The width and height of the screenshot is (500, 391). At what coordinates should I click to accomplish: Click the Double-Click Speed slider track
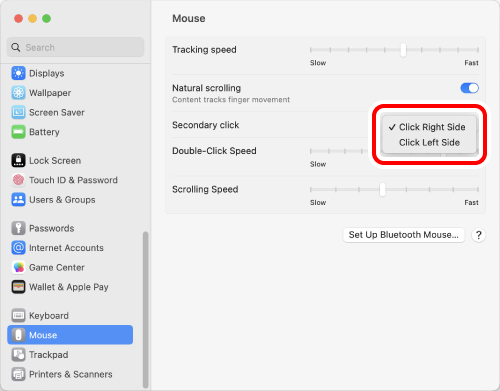340,151
